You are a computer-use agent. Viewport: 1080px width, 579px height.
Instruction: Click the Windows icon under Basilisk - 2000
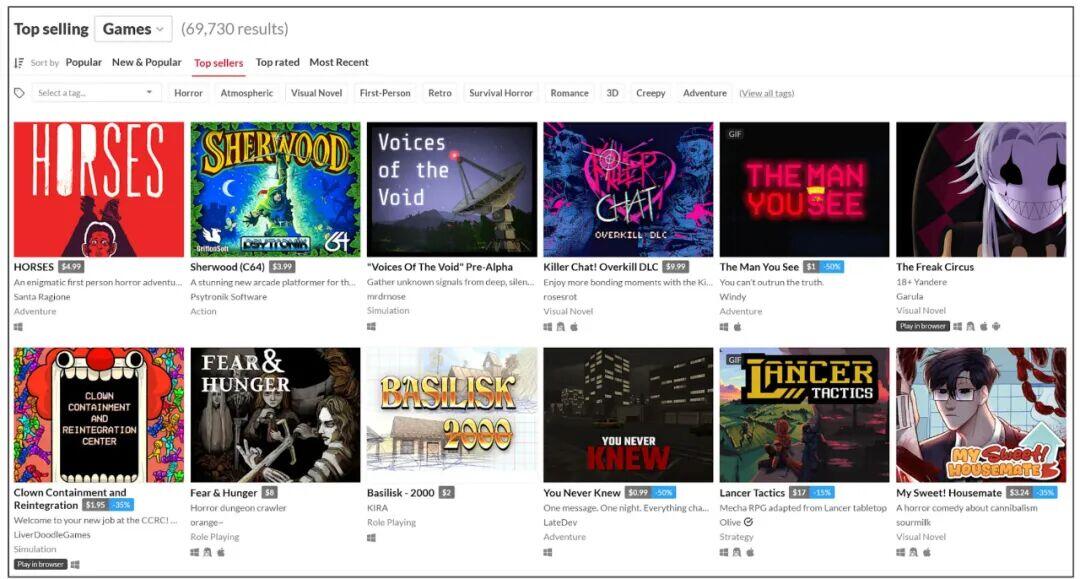point(371,538)
